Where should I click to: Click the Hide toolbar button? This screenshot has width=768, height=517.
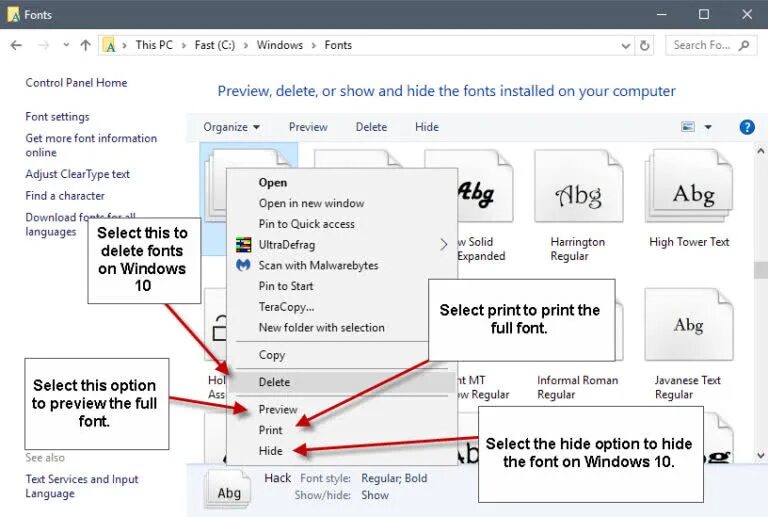[x=427, y=127]
